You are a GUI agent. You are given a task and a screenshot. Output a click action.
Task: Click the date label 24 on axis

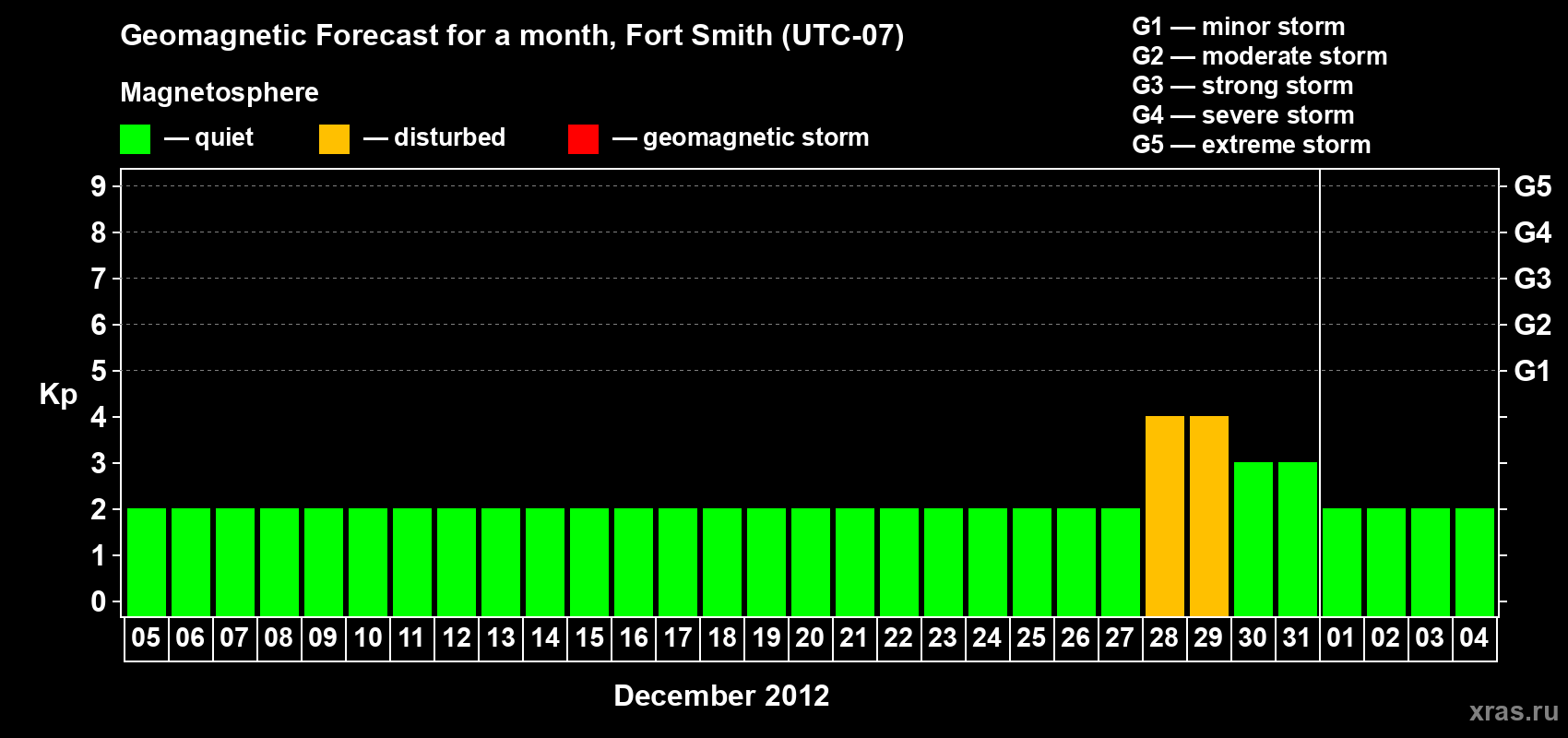[x=987, y=638]
